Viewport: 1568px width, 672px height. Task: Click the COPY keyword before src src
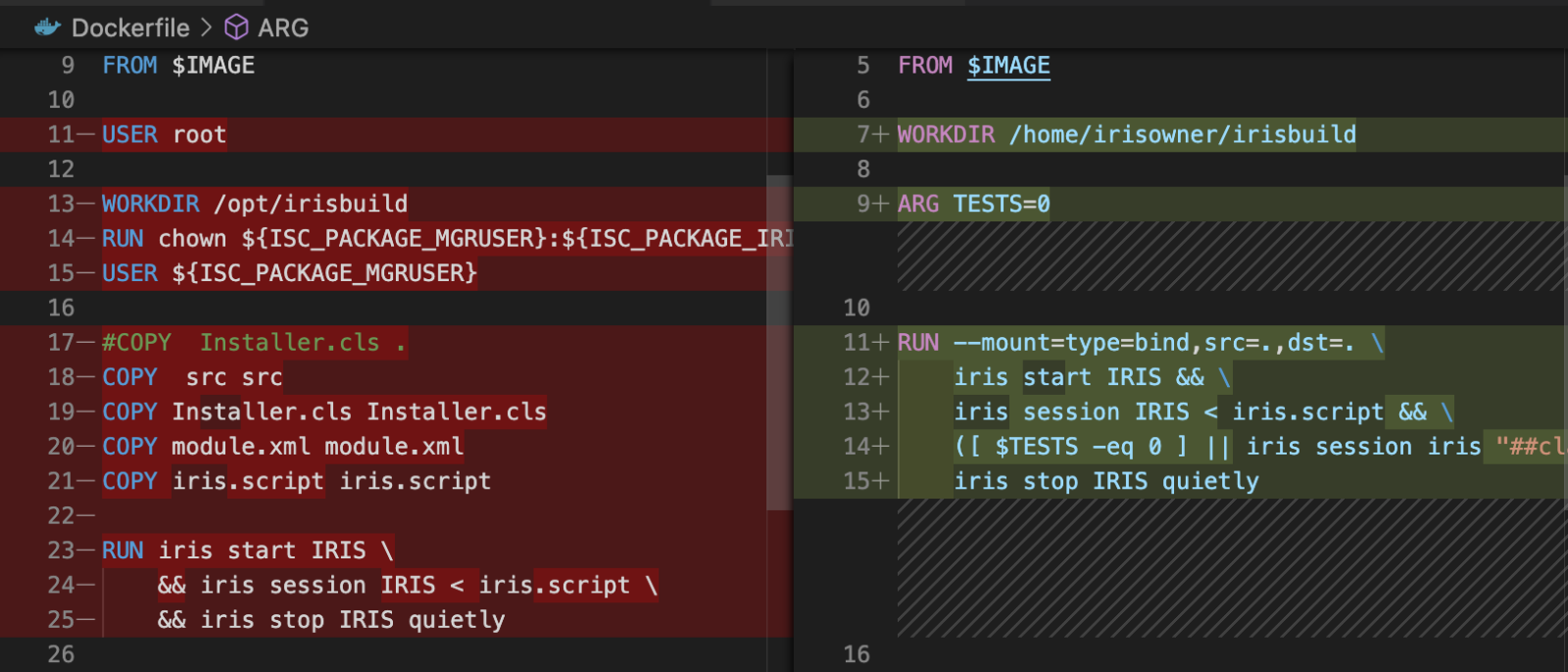[129, 377]
